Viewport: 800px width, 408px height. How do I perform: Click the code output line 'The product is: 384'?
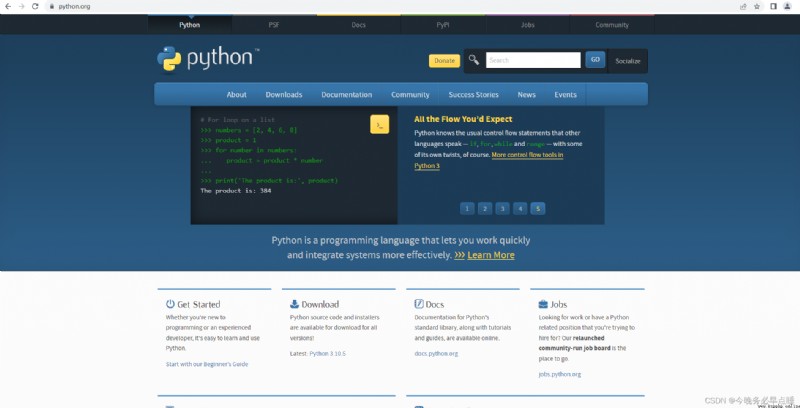click(236, 191)
